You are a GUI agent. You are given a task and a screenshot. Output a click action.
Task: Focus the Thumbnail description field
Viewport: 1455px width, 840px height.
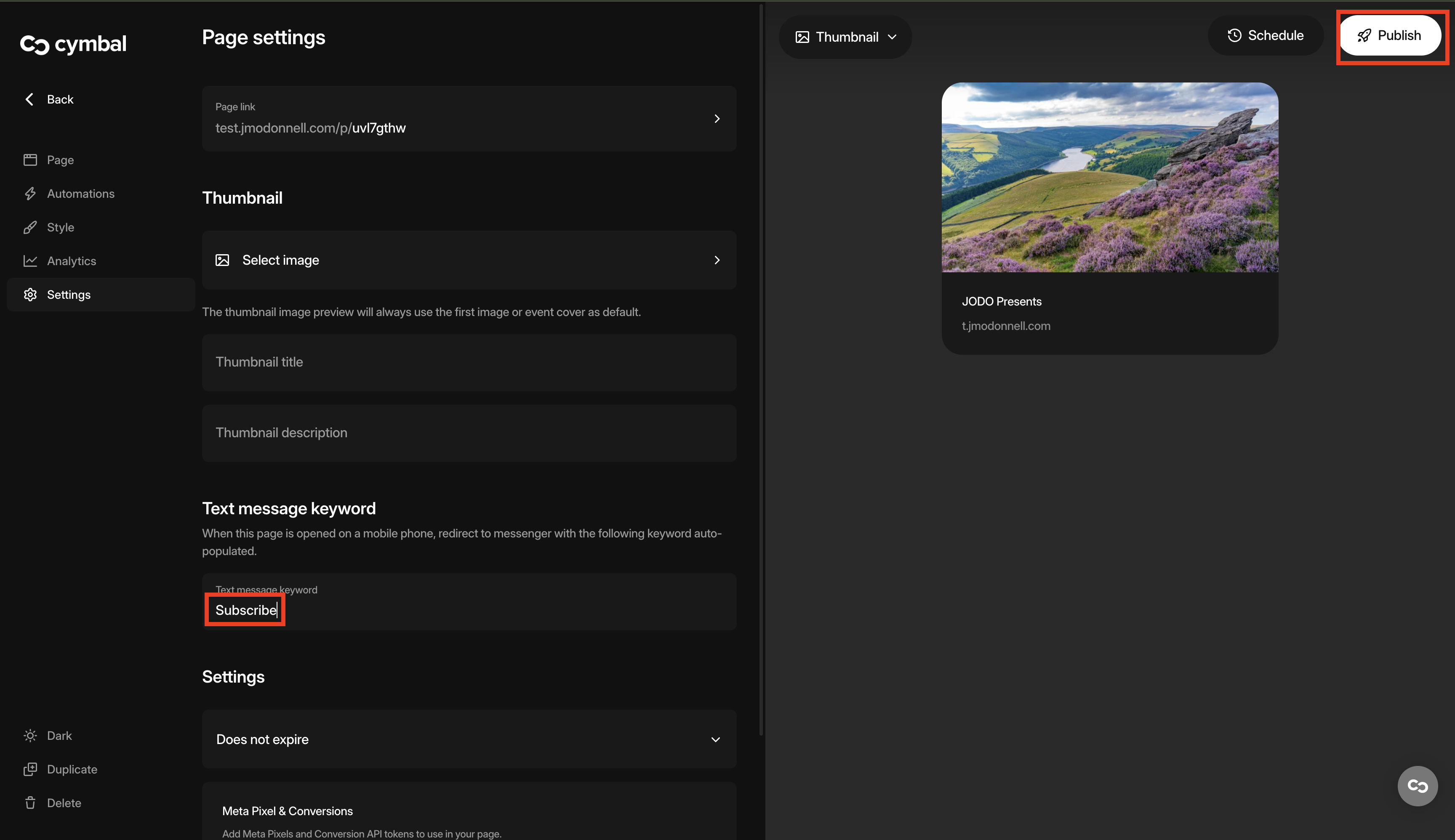click(x=469, y=433)
